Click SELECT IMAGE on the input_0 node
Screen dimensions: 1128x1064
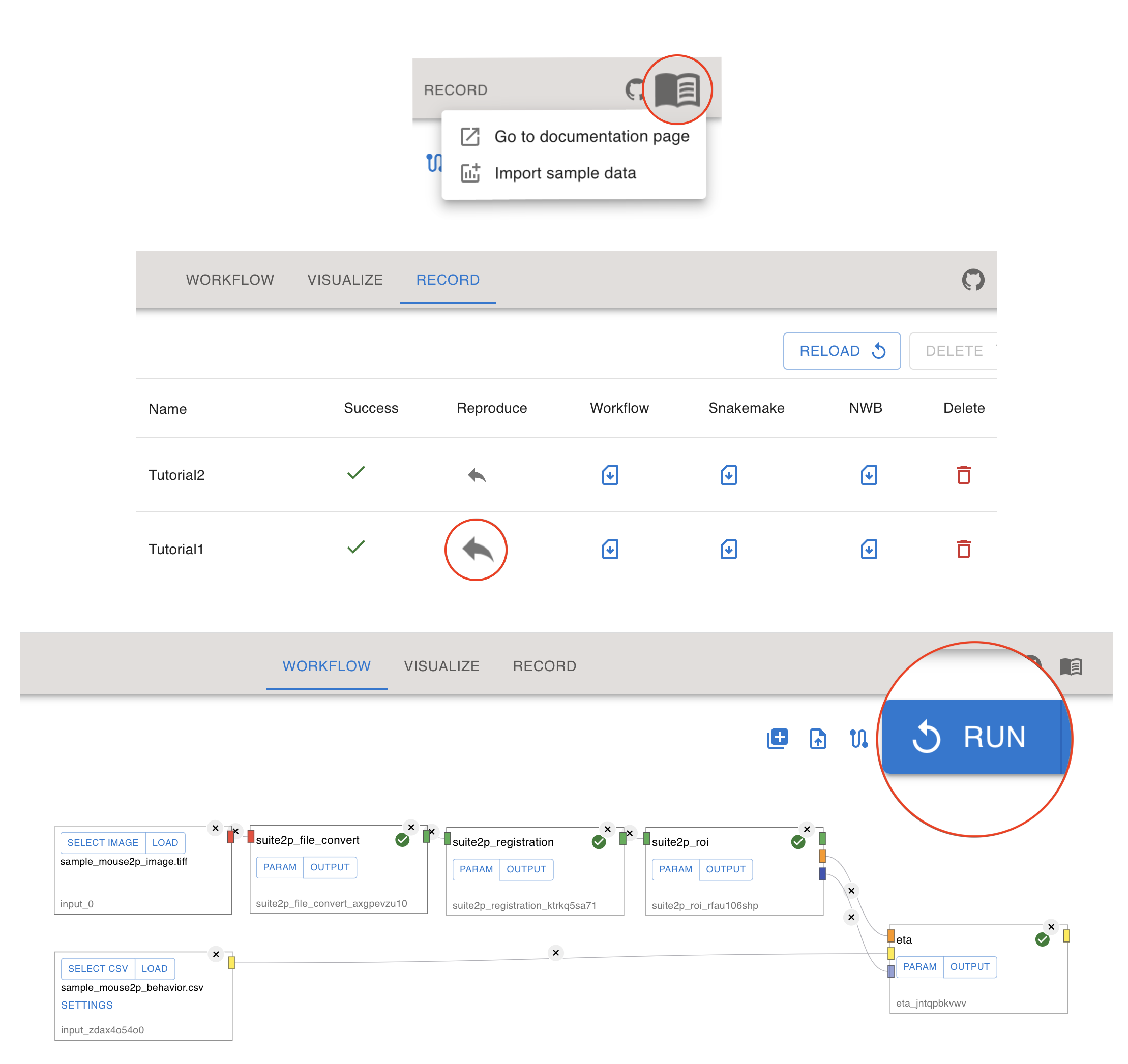[103, 843]
